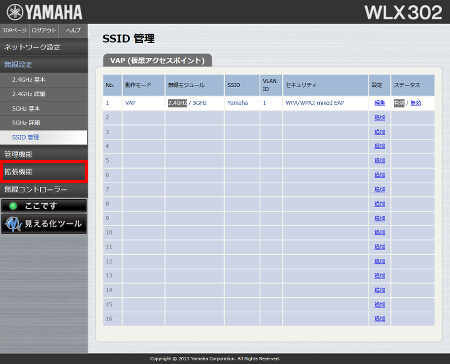
Task: Select the SSID 管理 menu item
Action: pyautogui.click(x=44, y=137)
